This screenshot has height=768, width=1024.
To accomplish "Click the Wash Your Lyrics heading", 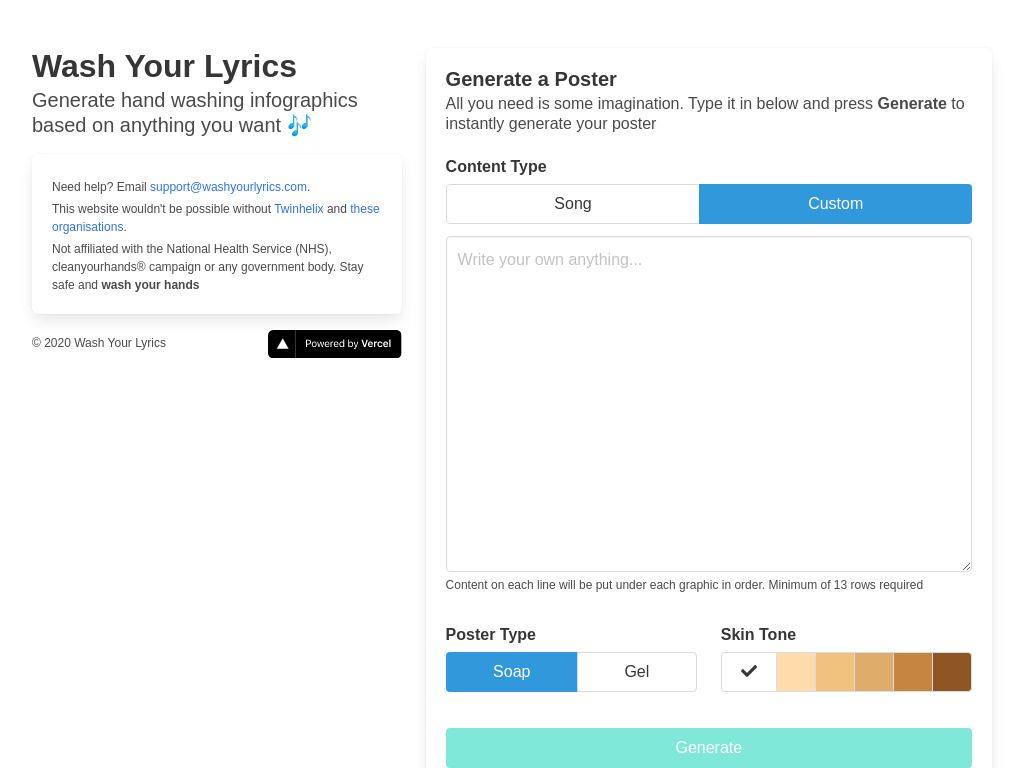I will pos(165,67).
